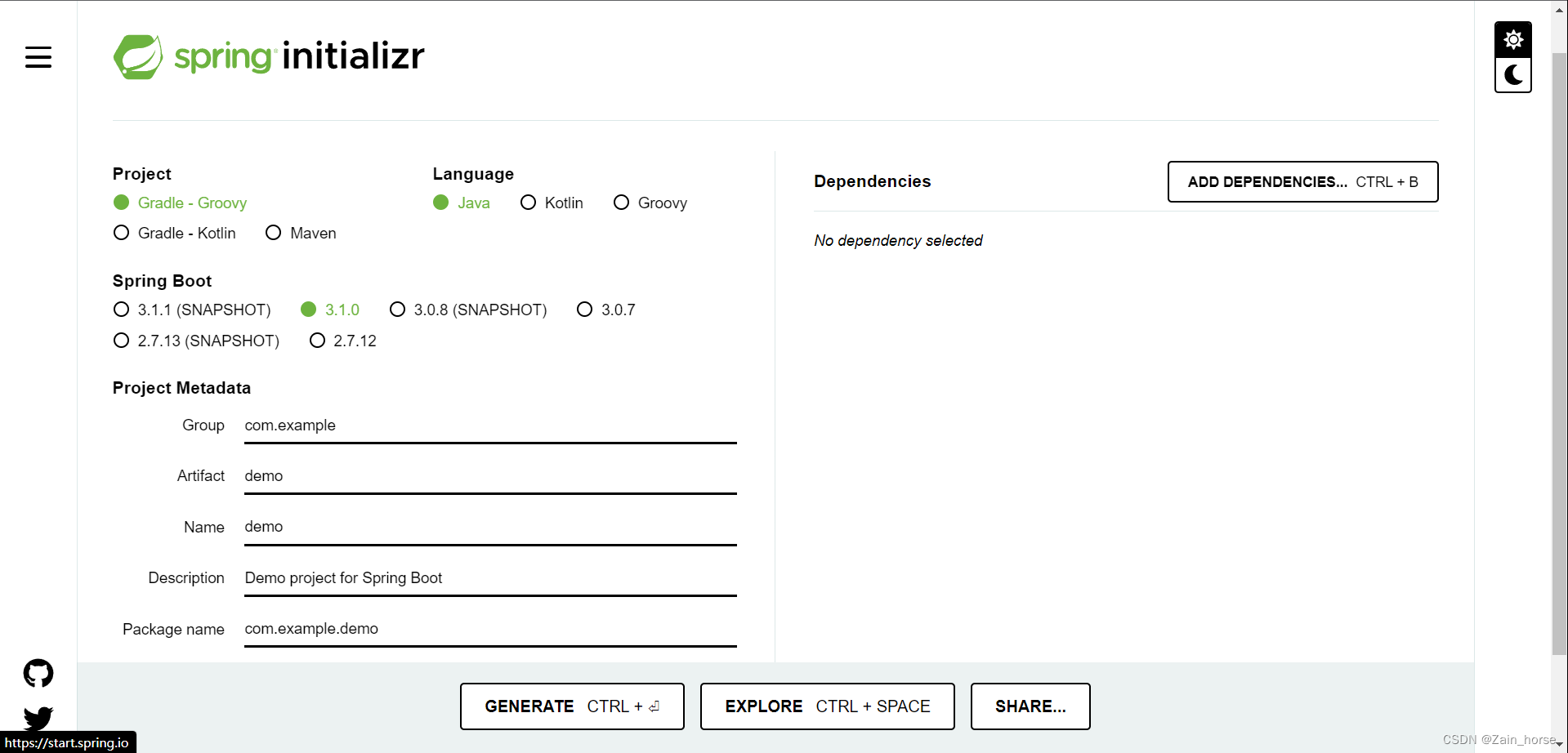Switch to dark theme moon icon
The image size is (1568, 753).
click(x=1513, y=75)
